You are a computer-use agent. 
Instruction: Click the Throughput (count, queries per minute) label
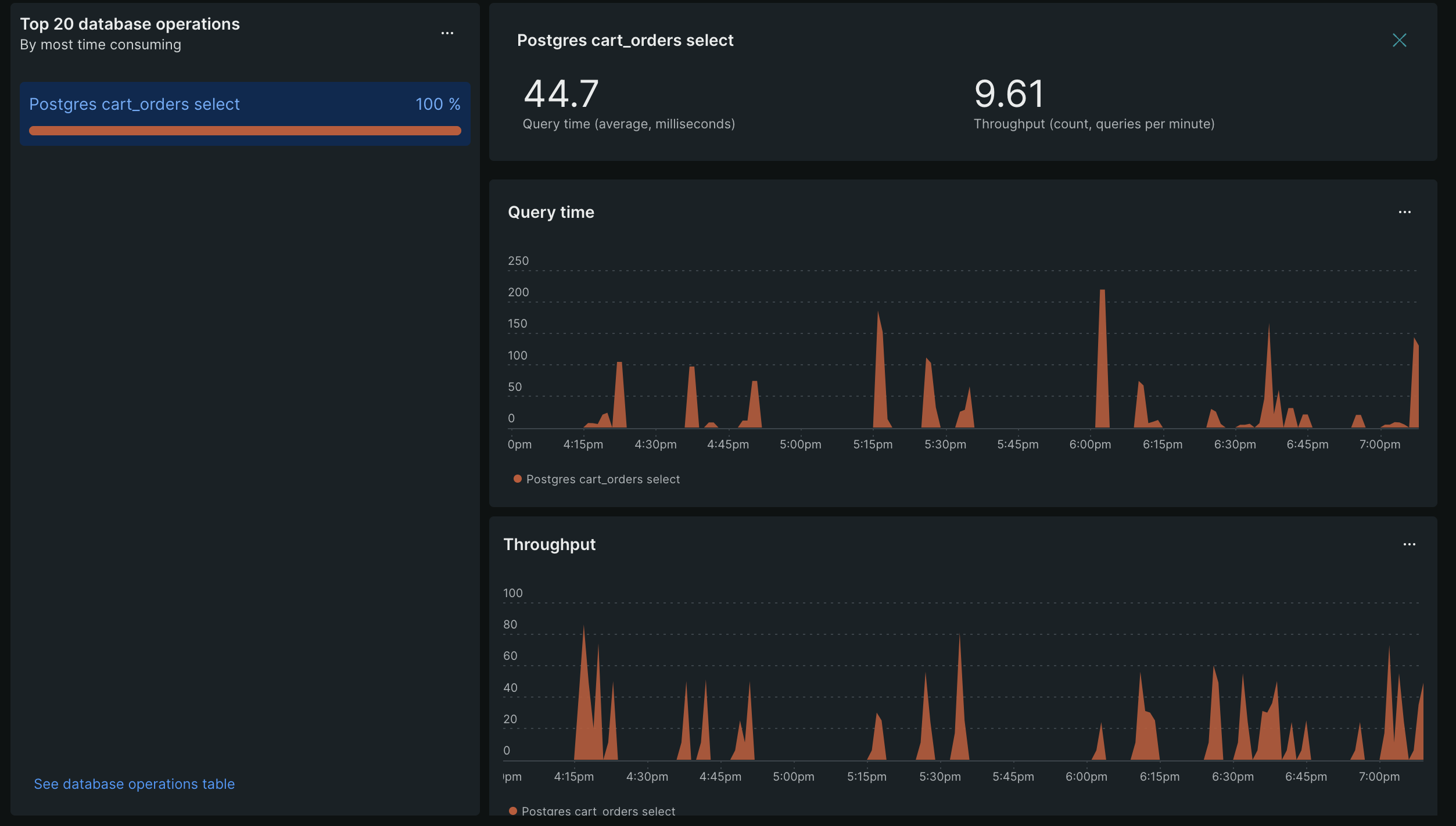coord(1094,124)
